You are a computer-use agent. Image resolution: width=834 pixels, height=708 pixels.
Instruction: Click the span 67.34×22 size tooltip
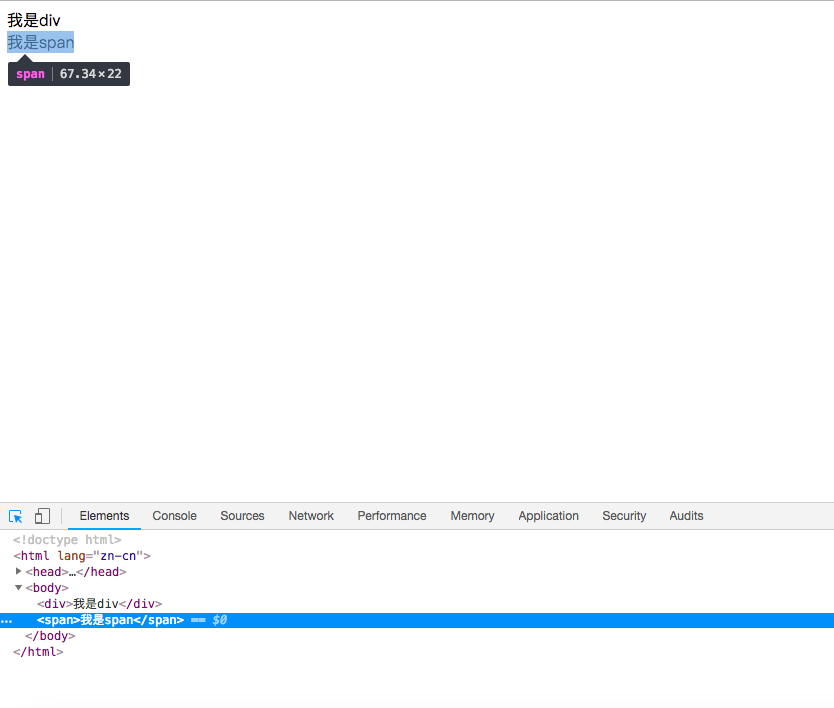tap(69, 73)
